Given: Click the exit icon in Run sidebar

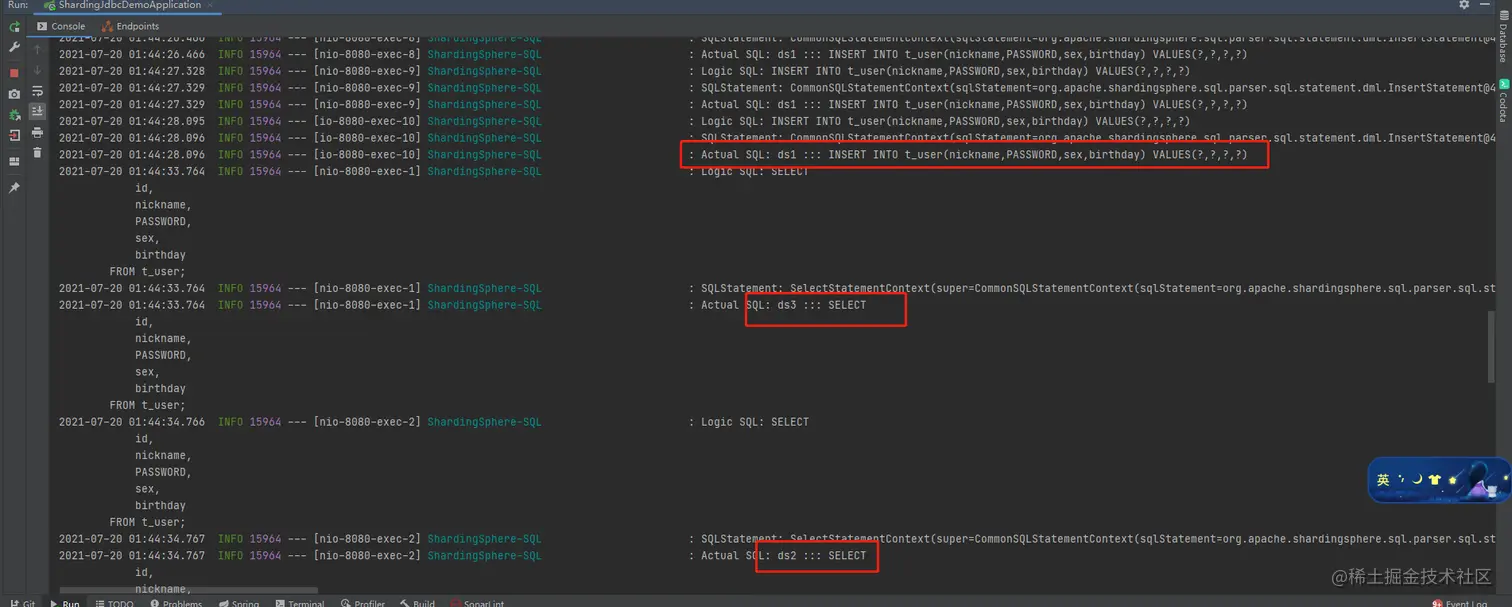Looking at the screenshot, I should 14,137.
